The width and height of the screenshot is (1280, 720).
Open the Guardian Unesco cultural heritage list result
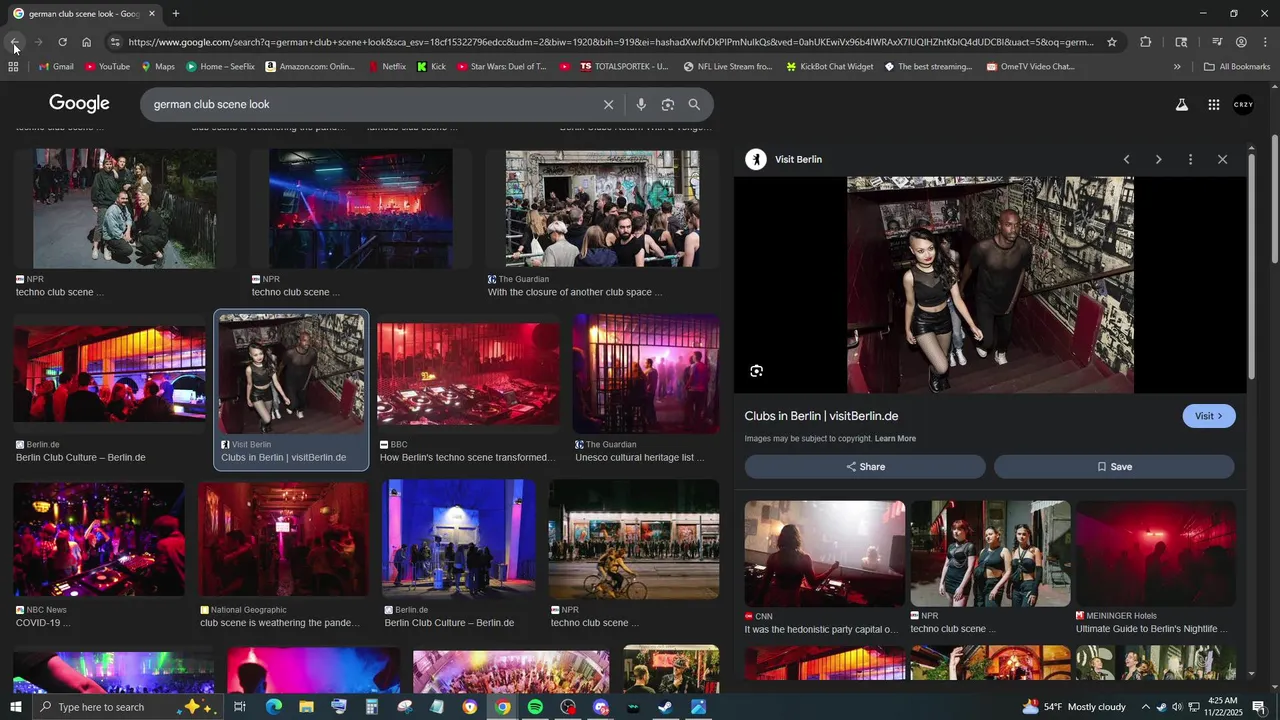pyautogui.click(x=646, y=374)
